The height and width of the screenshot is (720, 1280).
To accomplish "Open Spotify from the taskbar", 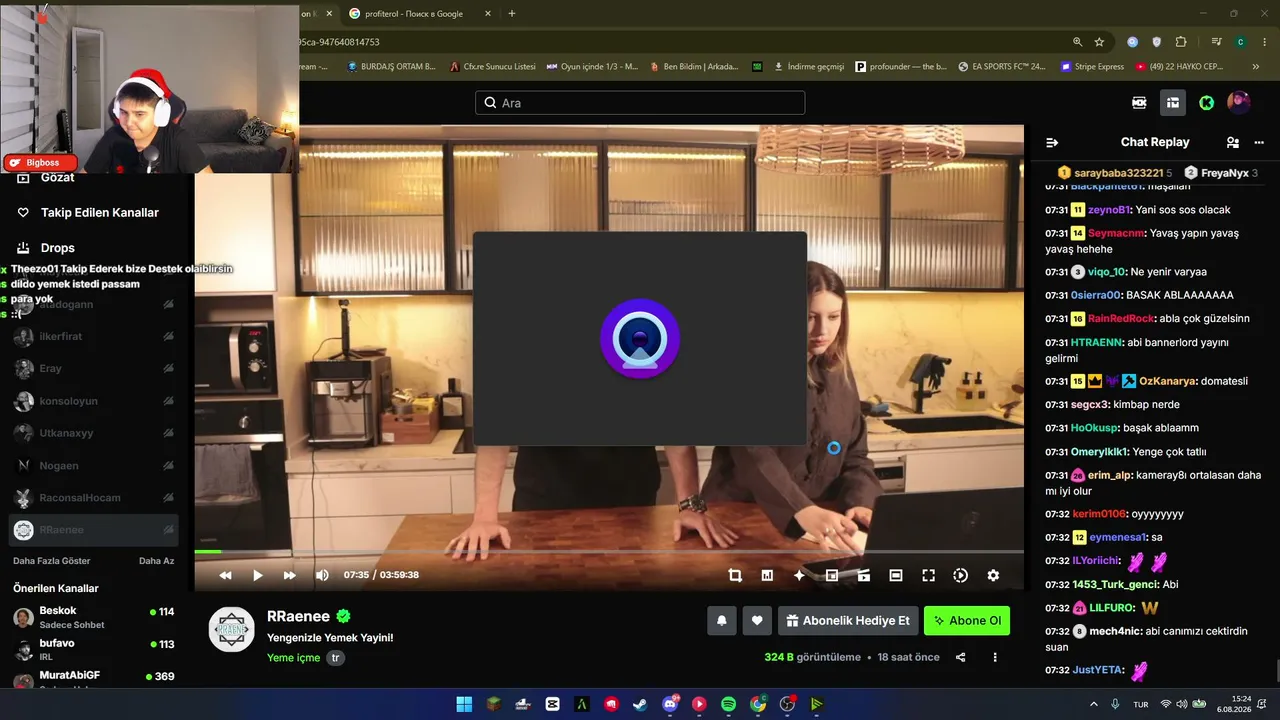I will tap(728, 704).
